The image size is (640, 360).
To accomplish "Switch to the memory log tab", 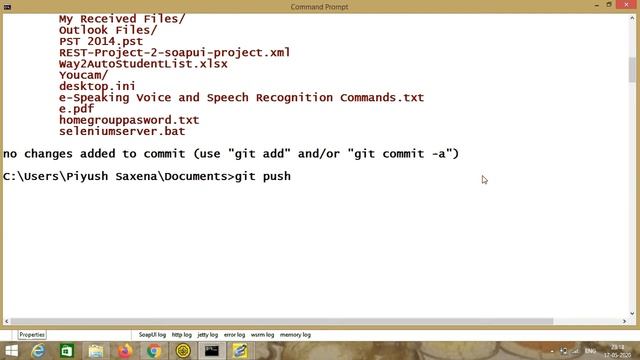I will [x=295, y=335].
